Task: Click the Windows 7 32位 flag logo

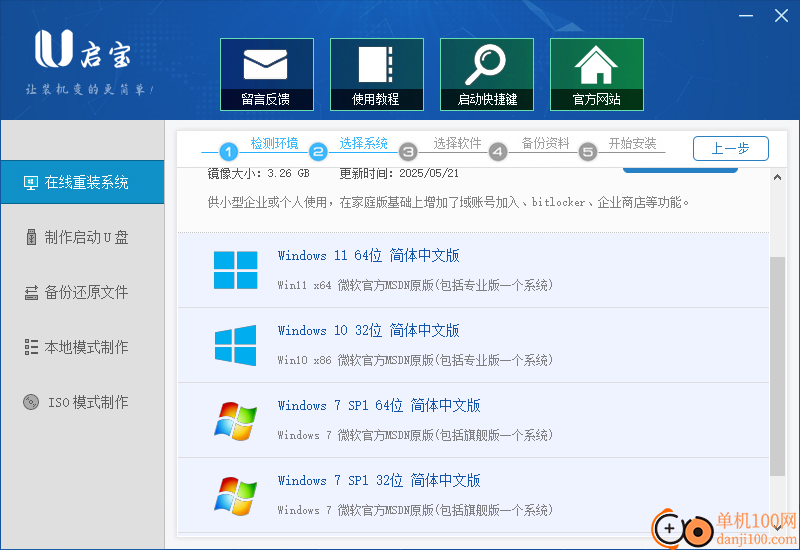Action: point(236,496)
